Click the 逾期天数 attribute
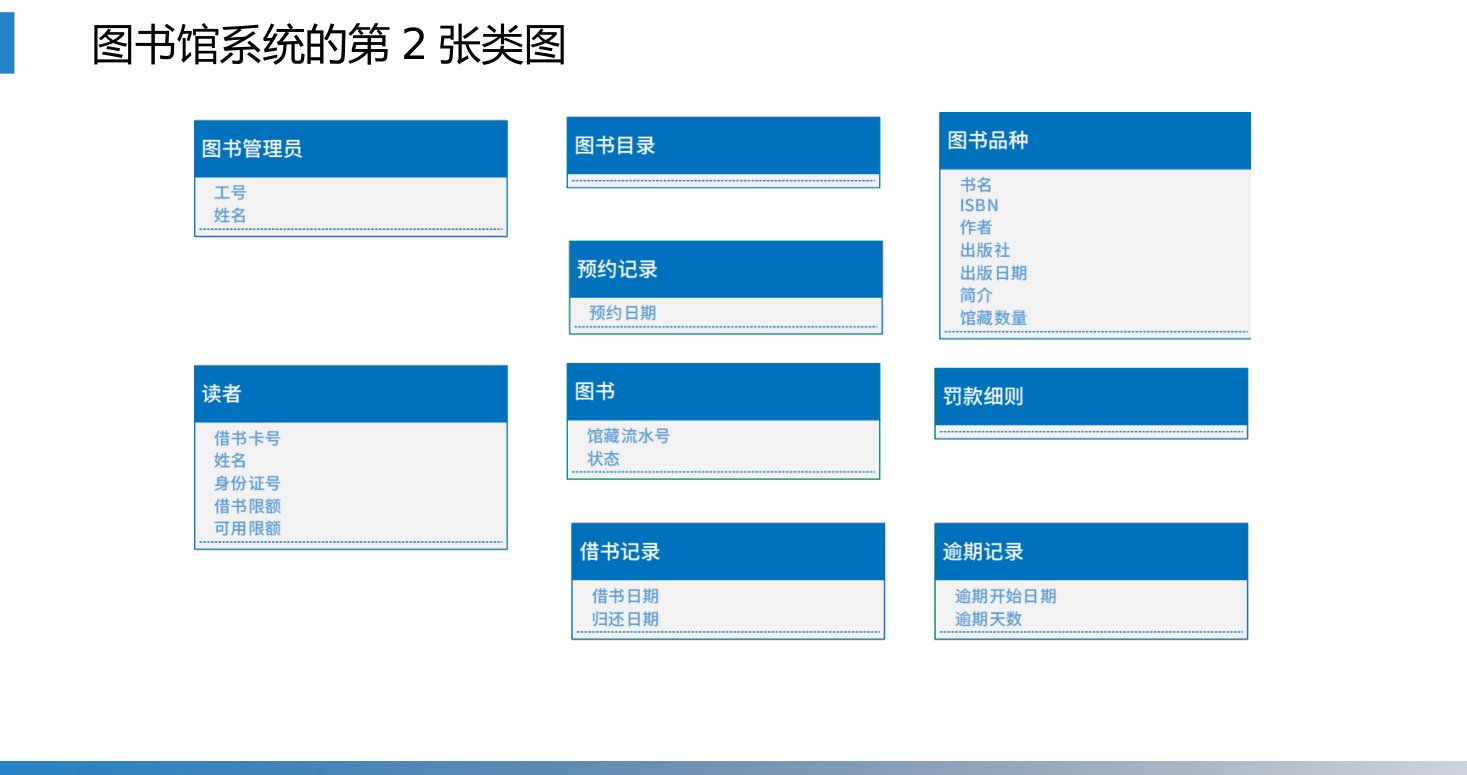This screenshot has width=1467, height=775. [988, 619]
